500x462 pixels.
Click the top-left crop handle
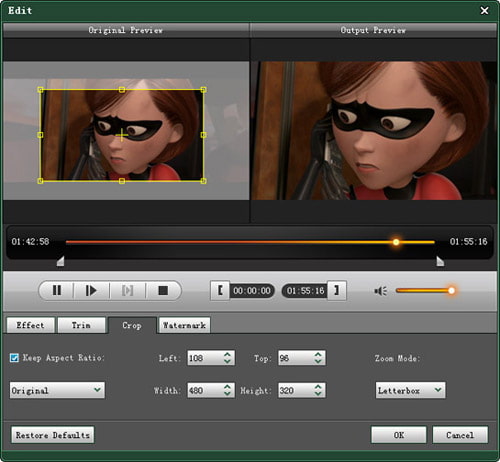tap(40, 90)
